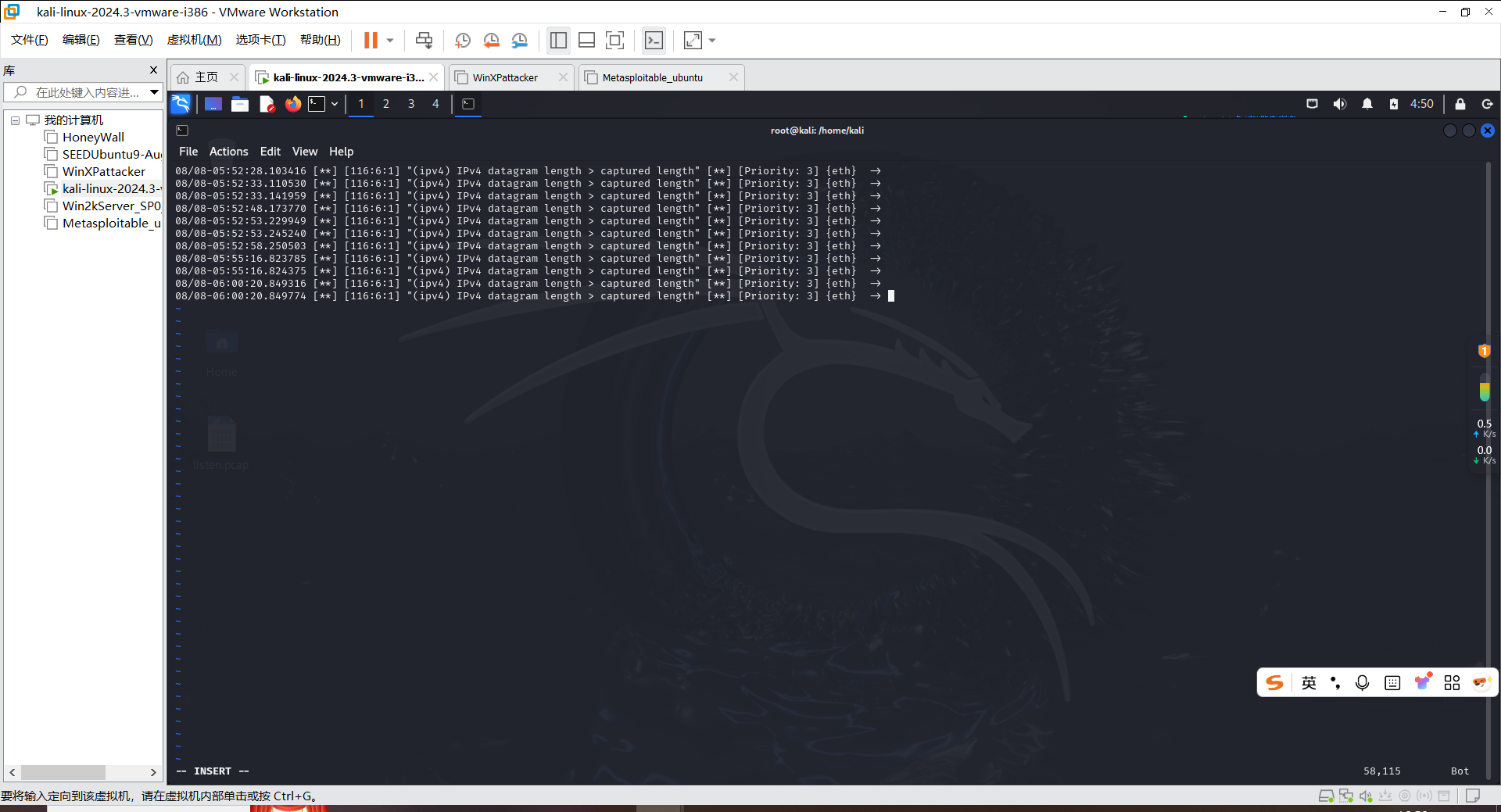Screen dimensions: 1501x812
Task: Launch Firefox from the Kali panel
Action: point(293,104)
